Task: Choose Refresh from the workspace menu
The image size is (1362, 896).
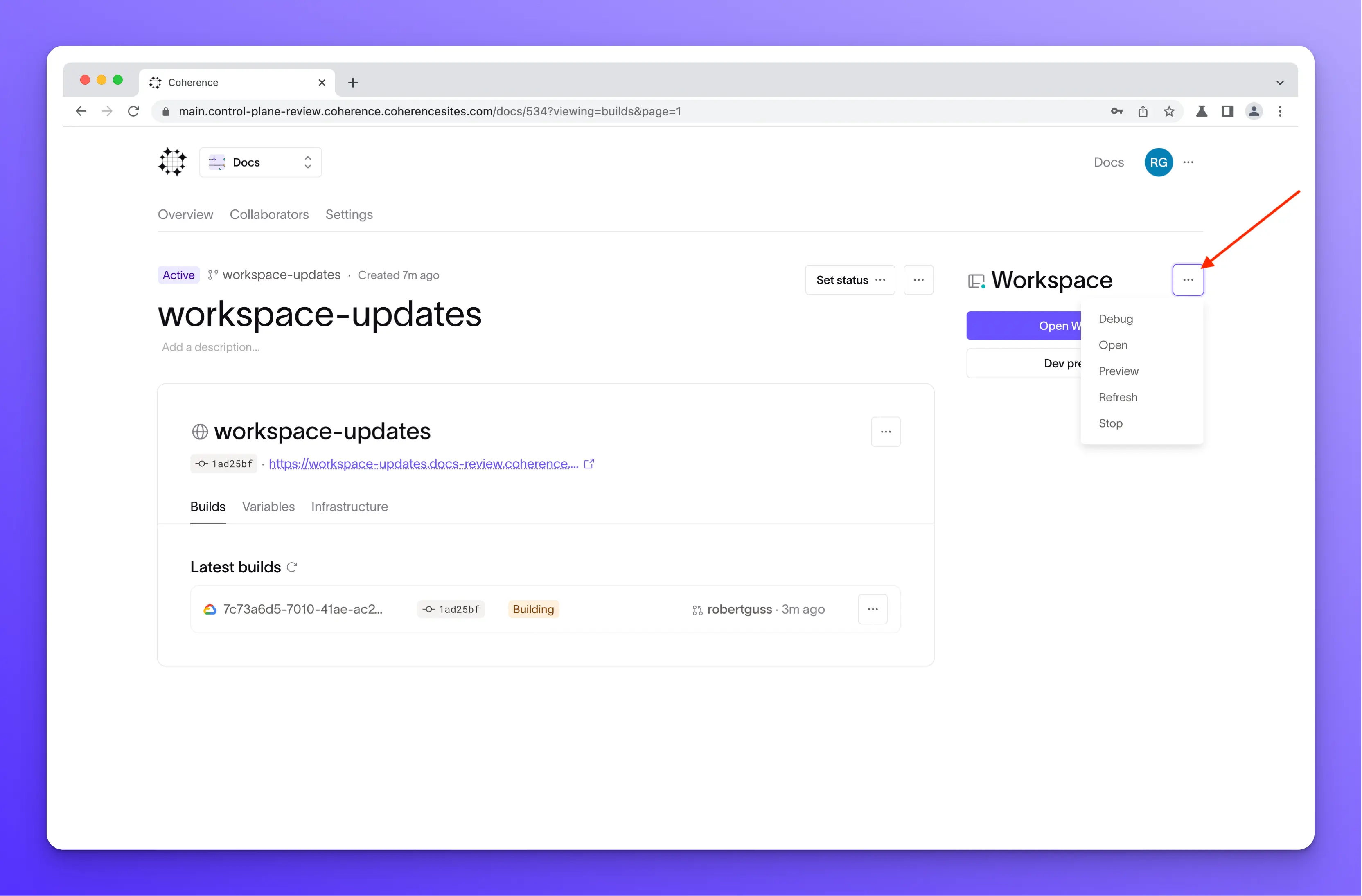Action: [1118, 398]
